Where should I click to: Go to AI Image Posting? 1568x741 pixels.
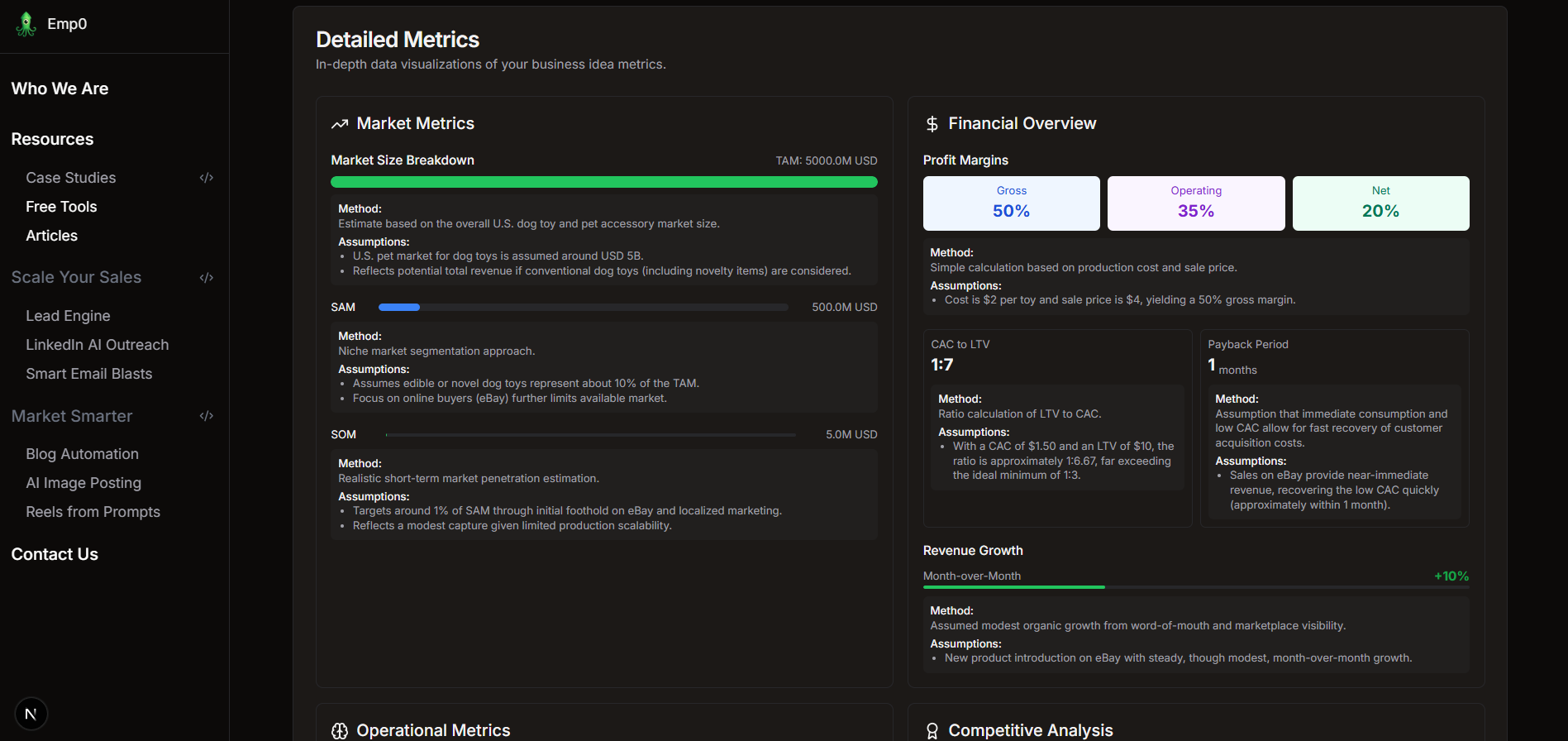(83, 483)
